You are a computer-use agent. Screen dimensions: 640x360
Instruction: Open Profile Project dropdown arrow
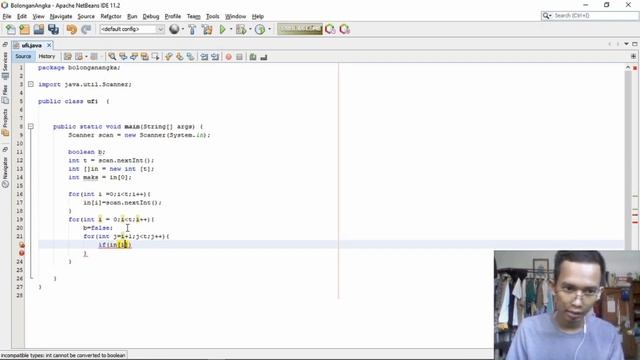(269, 29)
